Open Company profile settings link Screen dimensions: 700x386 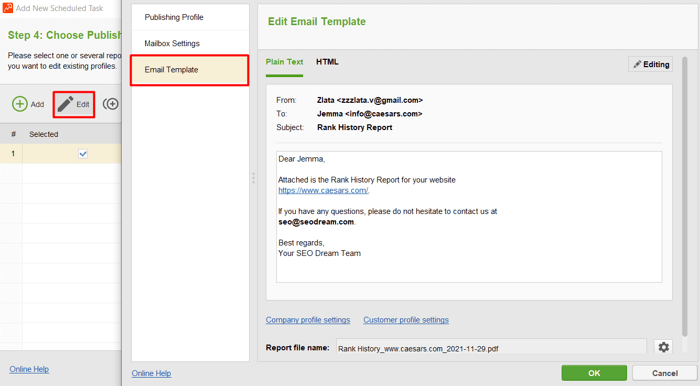click(308, 320)
